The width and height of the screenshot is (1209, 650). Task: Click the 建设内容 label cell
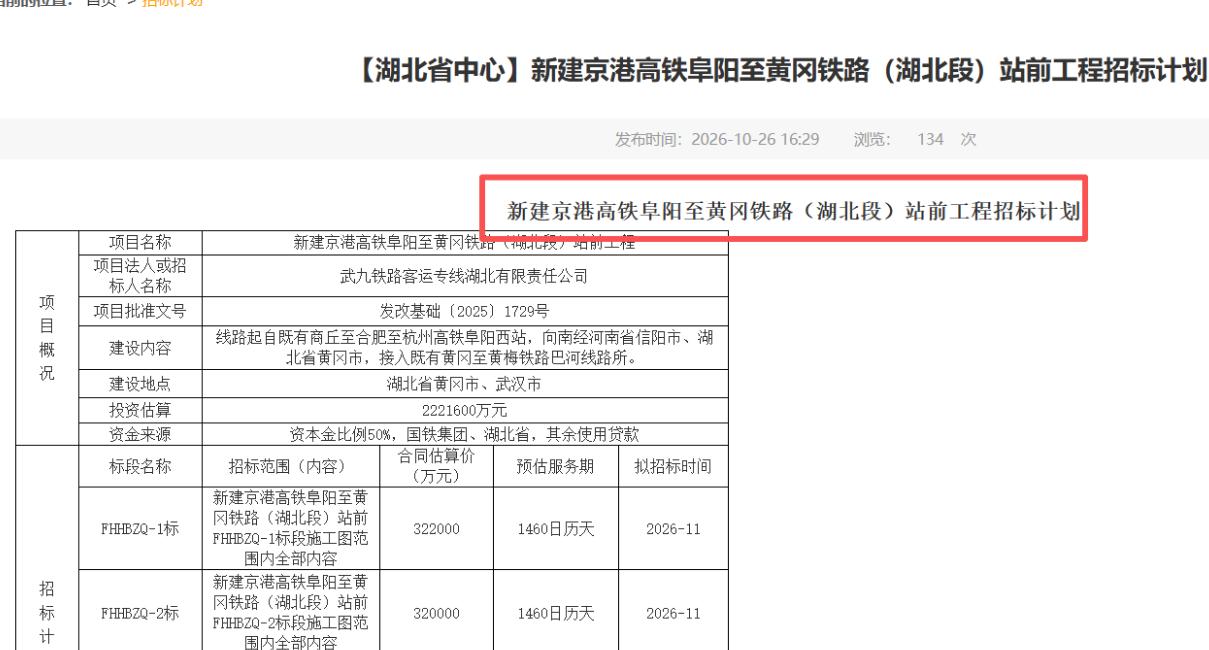pos(140,348)
